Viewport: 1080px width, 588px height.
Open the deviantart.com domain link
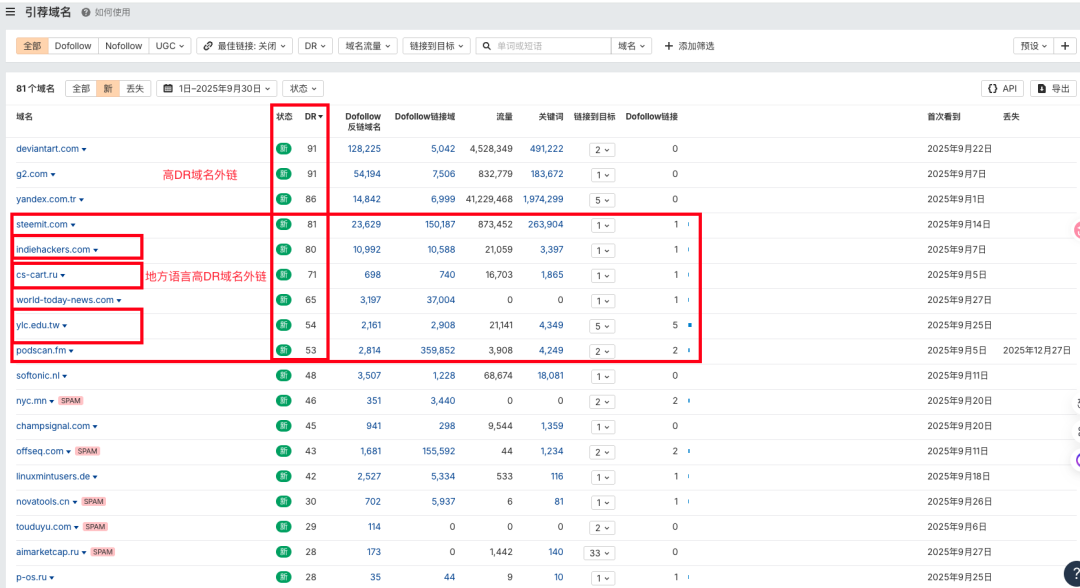(x=48, y=149)
